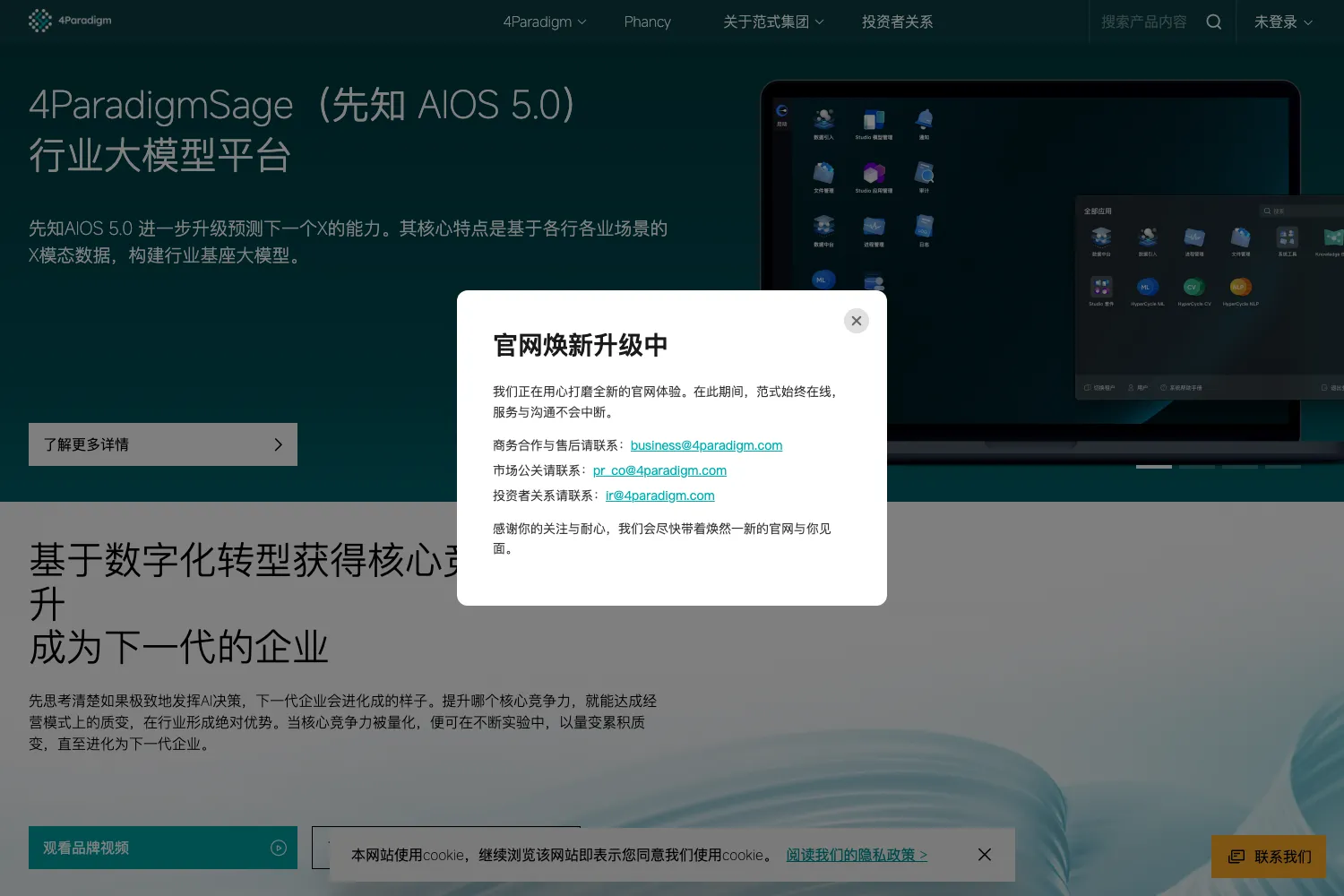Click the 观看品牌视频 button
Image resolution: width=1344 pixels, height=896 pixels.
(163, 848)
